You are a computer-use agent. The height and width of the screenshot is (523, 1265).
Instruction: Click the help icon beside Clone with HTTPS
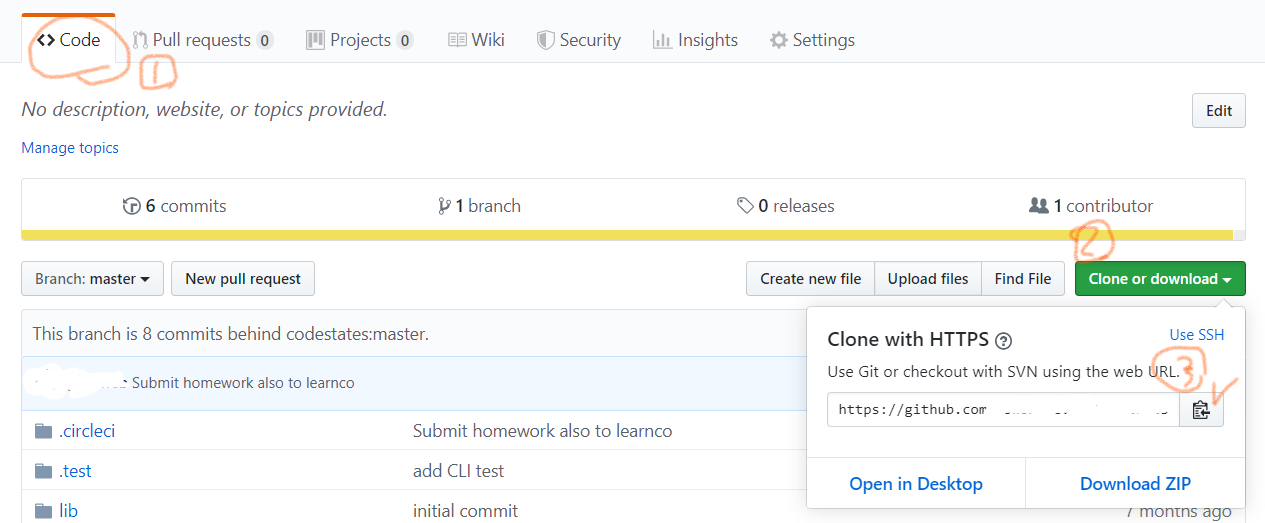click(x=1004, y=340)
